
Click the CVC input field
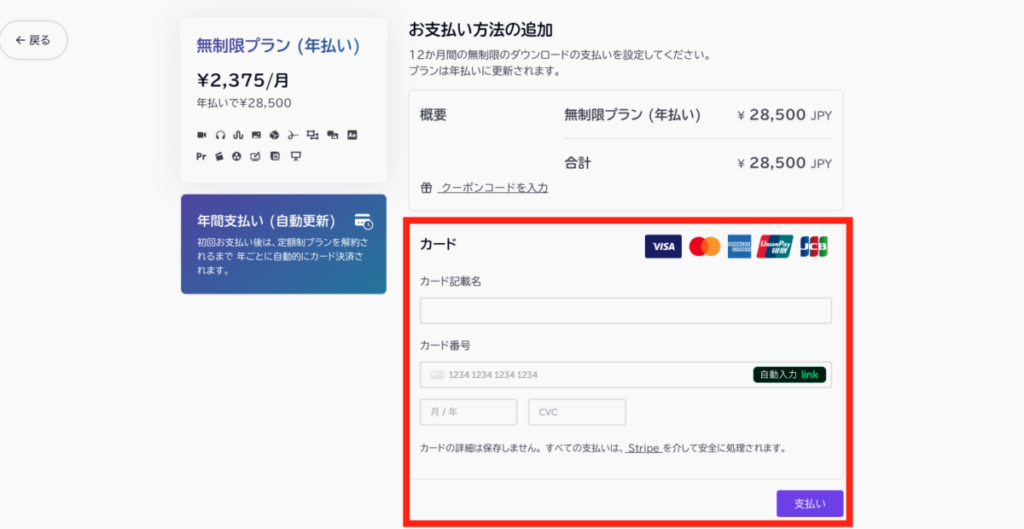coord(576,412)
